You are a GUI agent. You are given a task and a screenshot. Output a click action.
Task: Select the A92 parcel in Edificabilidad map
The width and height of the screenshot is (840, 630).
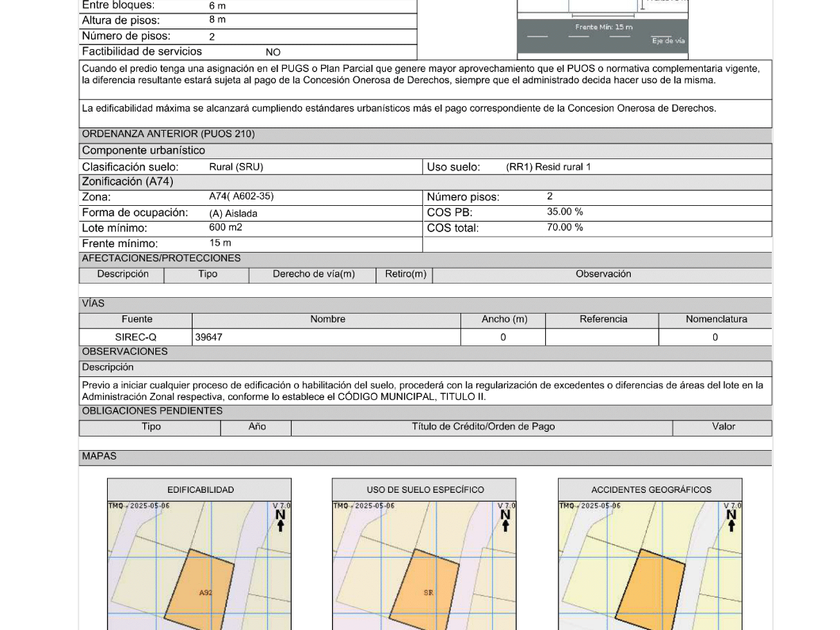click(199, 592)
